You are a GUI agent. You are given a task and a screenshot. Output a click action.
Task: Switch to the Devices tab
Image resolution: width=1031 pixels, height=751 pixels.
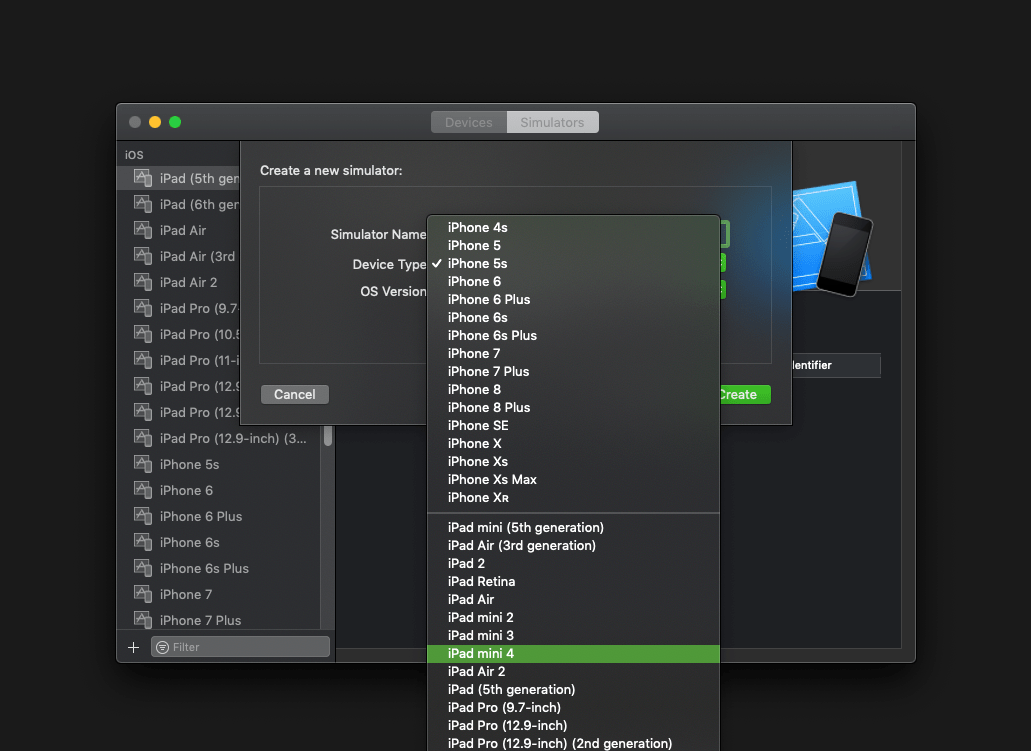pyautogui.click(x=468, y=121)
